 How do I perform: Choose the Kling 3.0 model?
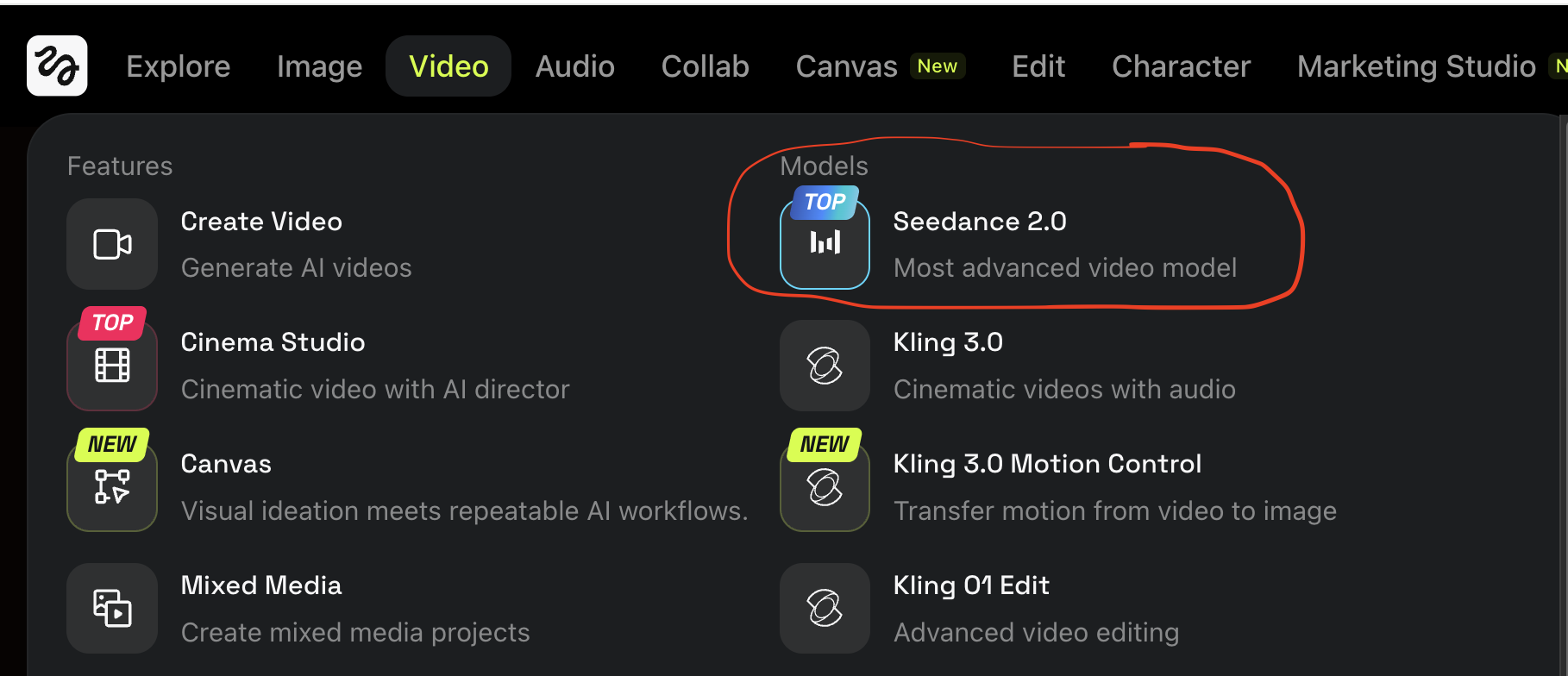coord(948,342)
